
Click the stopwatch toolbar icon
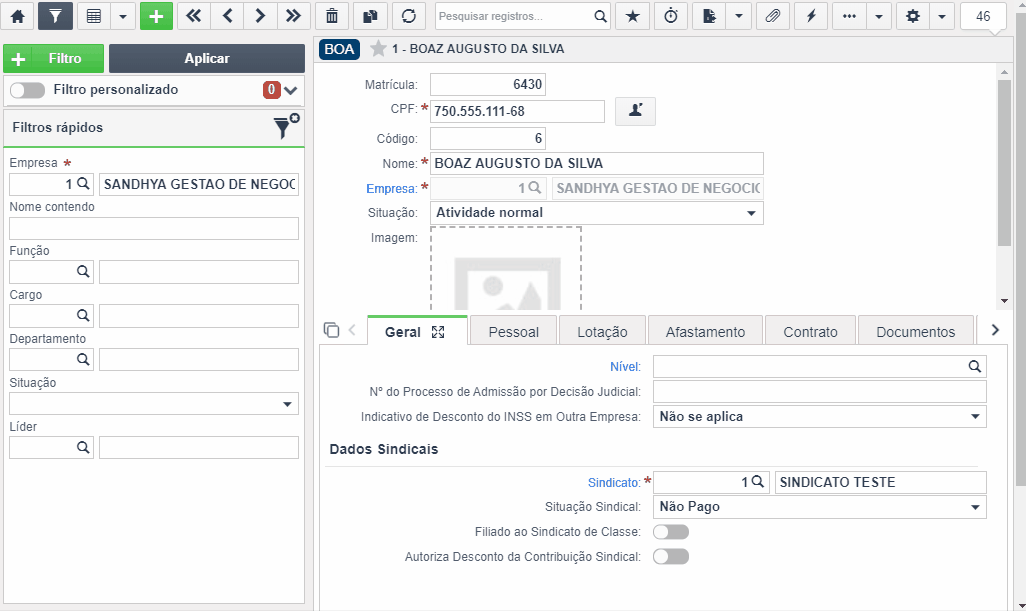tap(671, 16)
